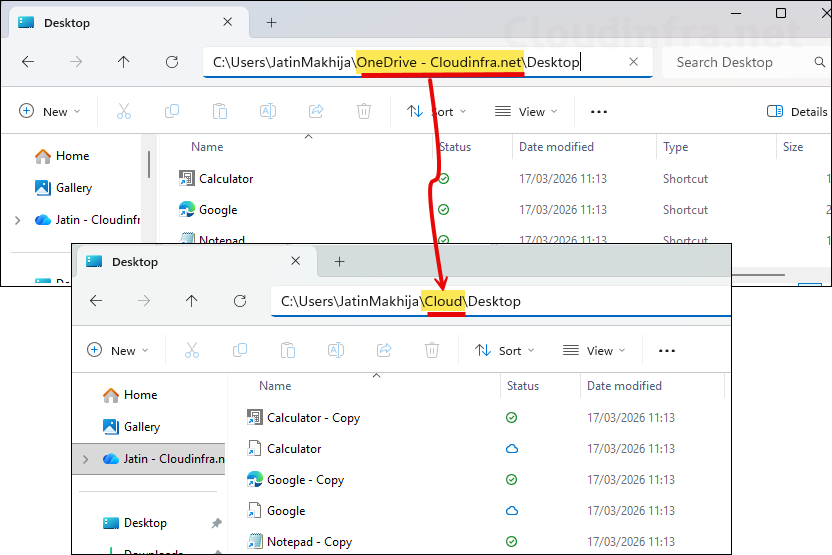Select Gallery in back window sidebar

point(63,188)
